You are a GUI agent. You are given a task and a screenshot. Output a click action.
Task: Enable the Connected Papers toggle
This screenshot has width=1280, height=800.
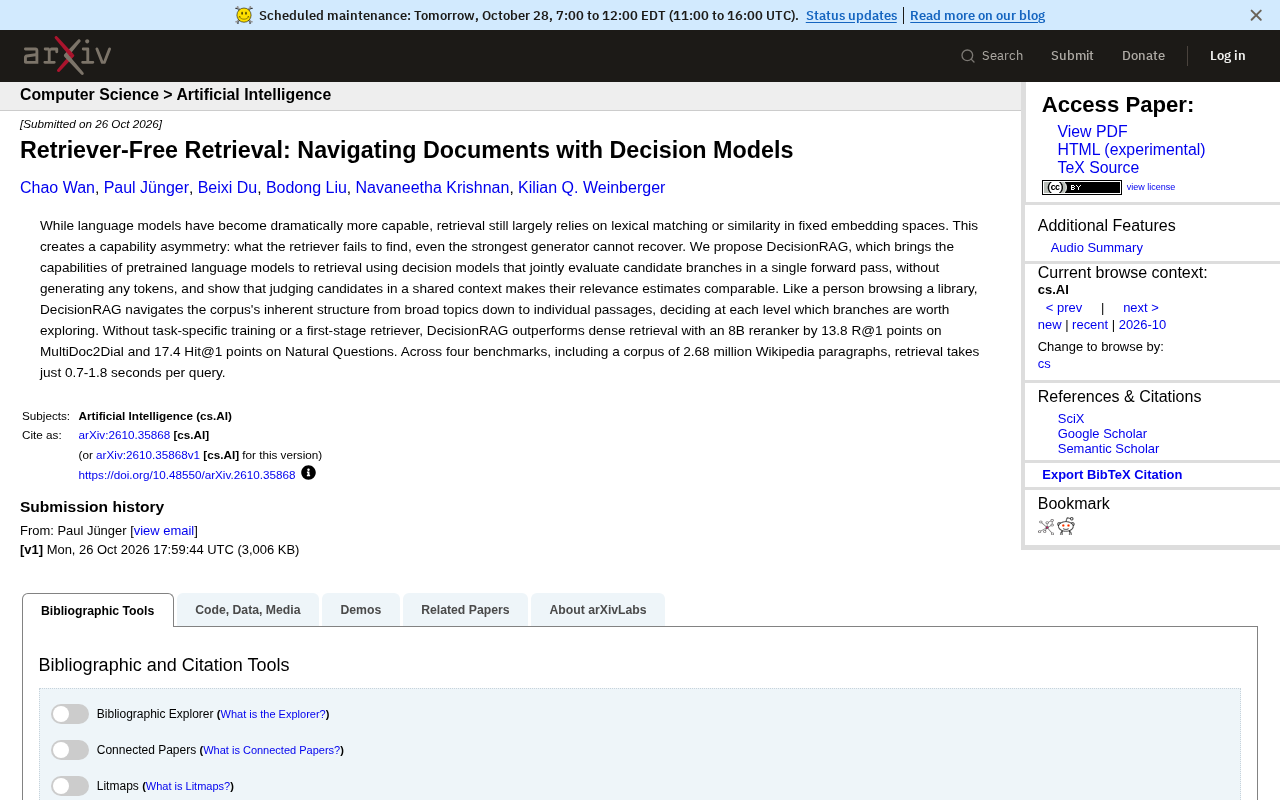click(70, 750)
